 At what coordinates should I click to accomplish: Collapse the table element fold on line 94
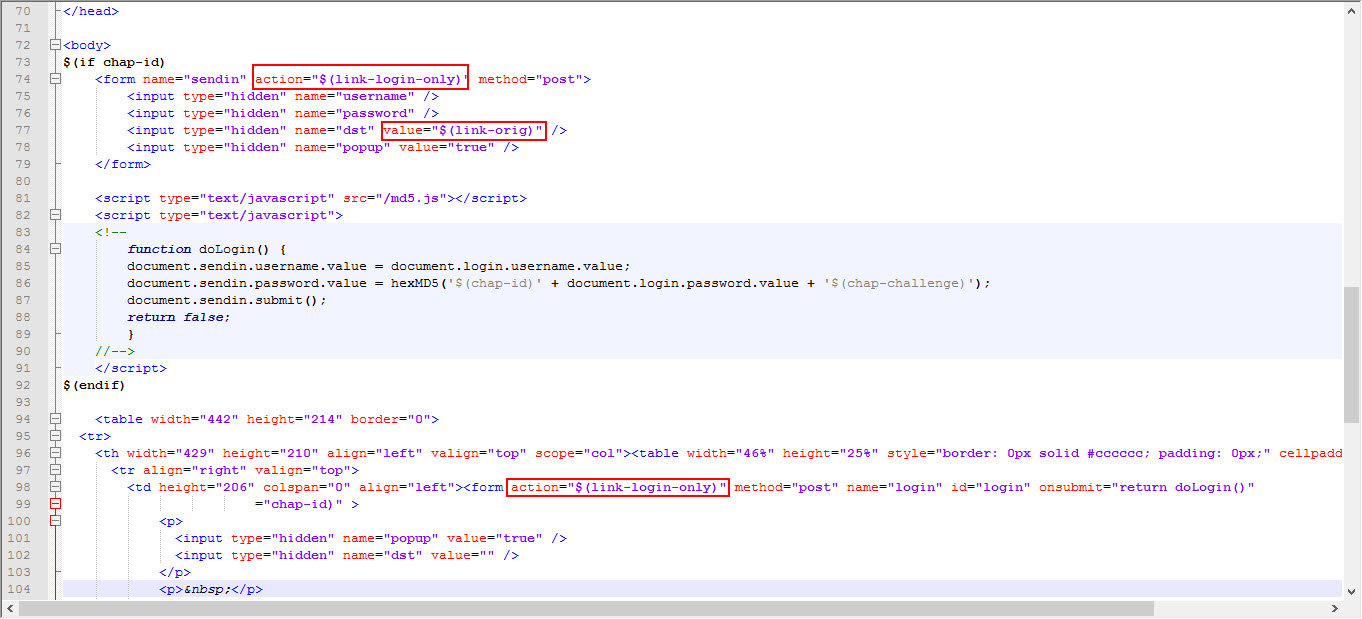coord(55,419)
